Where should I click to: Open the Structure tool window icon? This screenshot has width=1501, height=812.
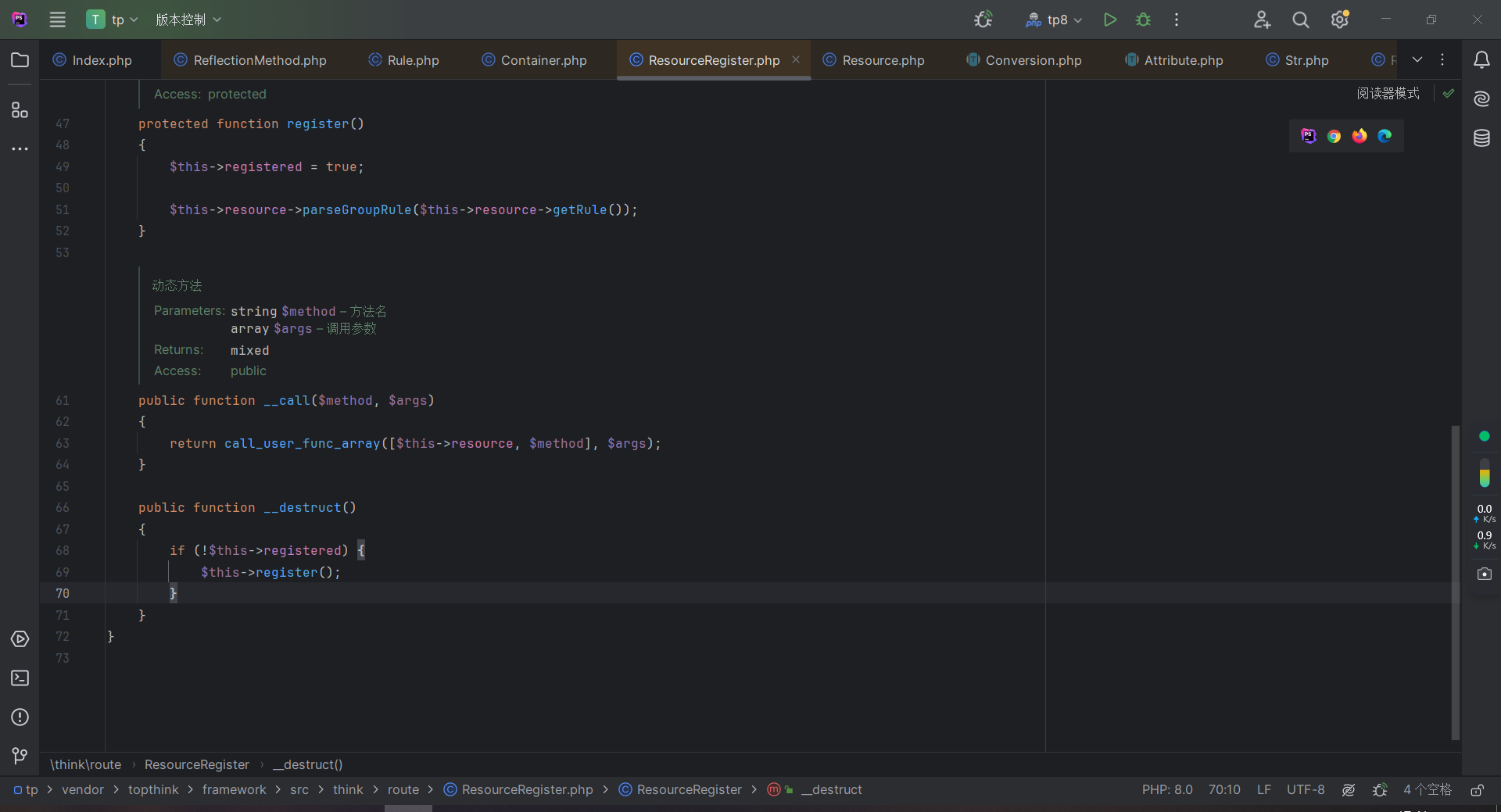[20, 110]
